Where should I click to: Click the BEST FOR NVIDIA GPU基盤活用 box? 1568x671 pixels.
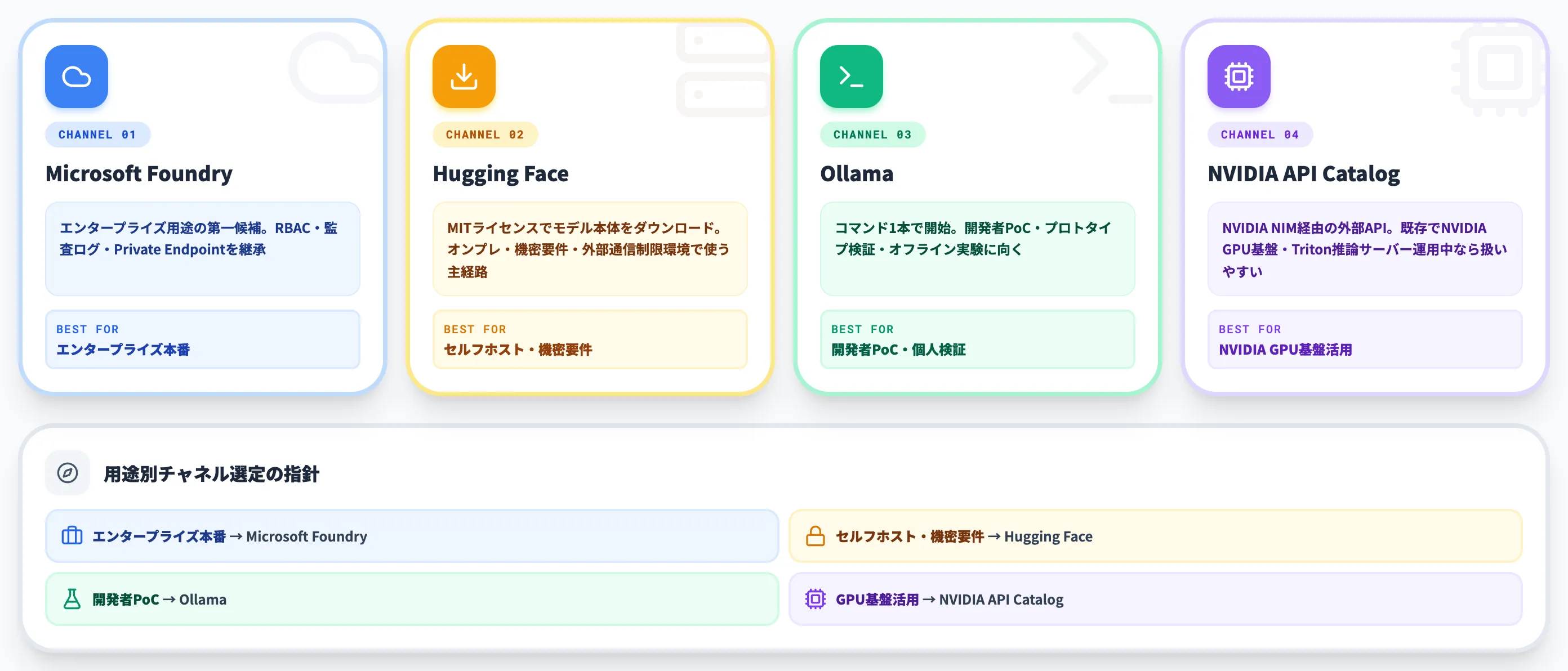[x=1365, y=339]
